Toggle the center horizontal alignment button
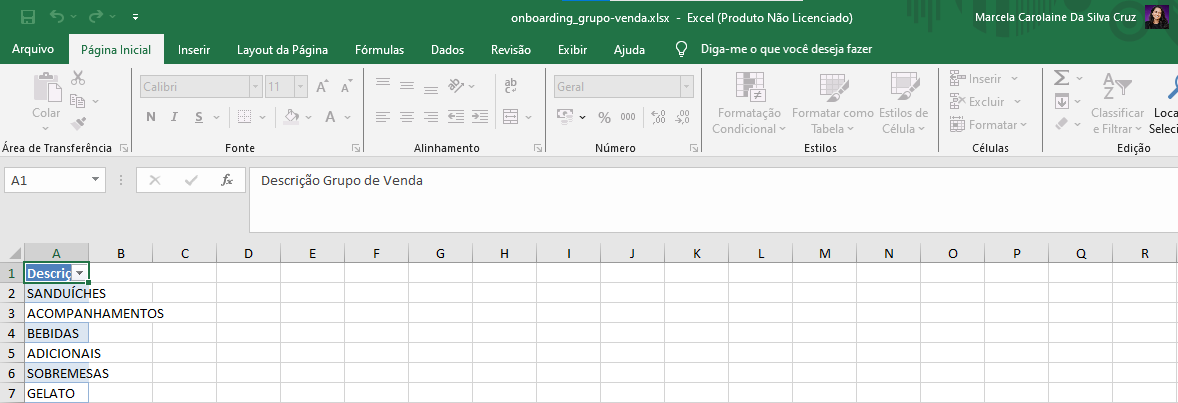 [x=406, y=117]
